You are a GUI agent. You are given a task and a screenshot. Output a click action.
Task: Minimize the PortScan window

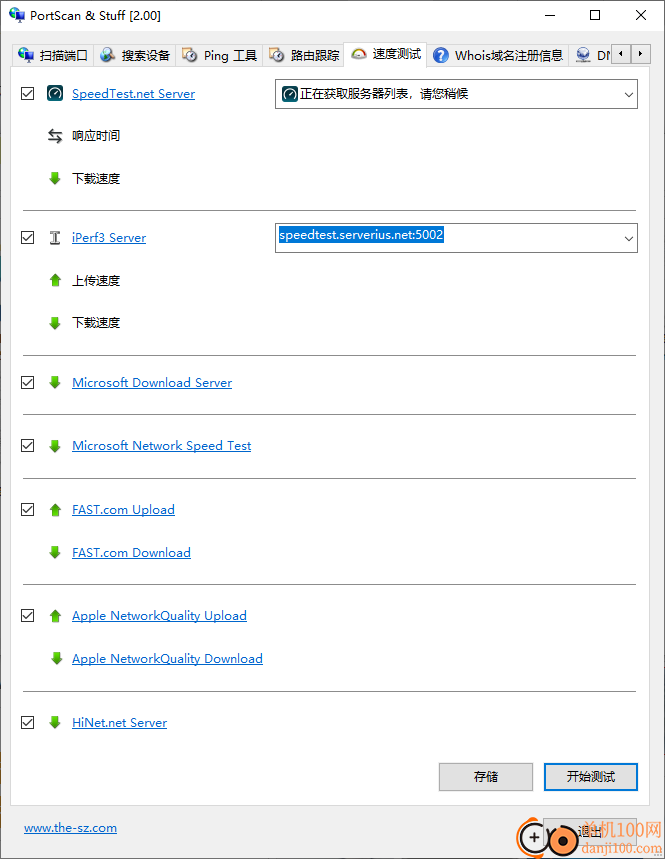550,15
